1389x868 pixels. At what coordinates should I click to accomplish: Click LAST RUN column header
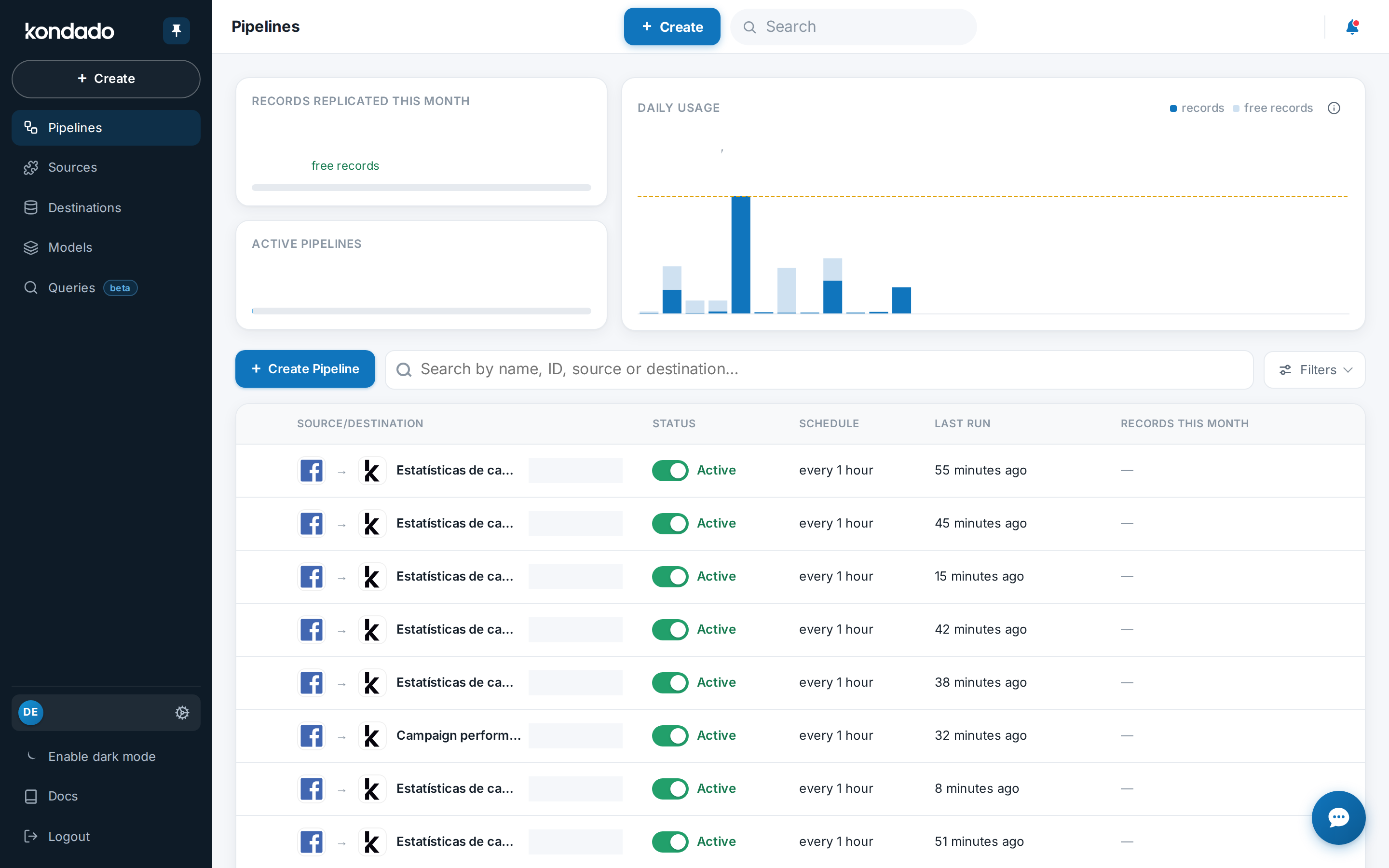coord(962,424)
